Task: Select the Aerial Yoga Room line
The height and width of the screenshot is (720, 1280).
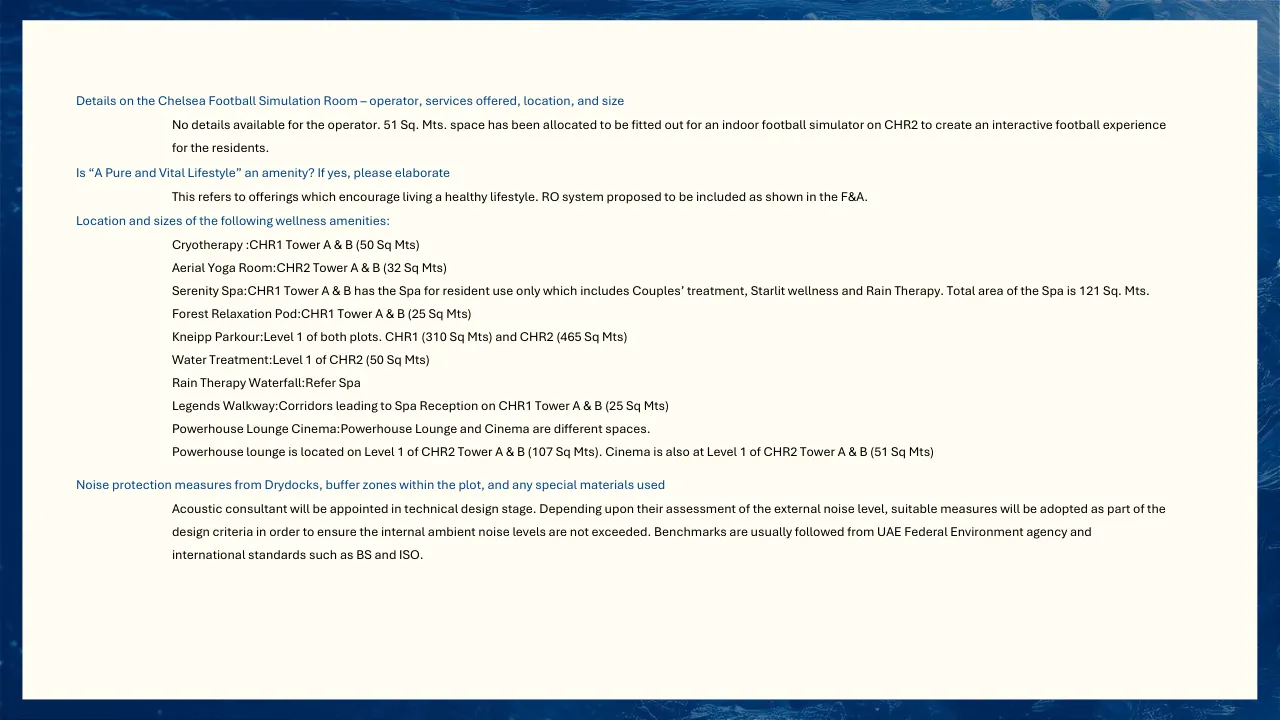Action: pyautogui.click(x=309, y=268)
